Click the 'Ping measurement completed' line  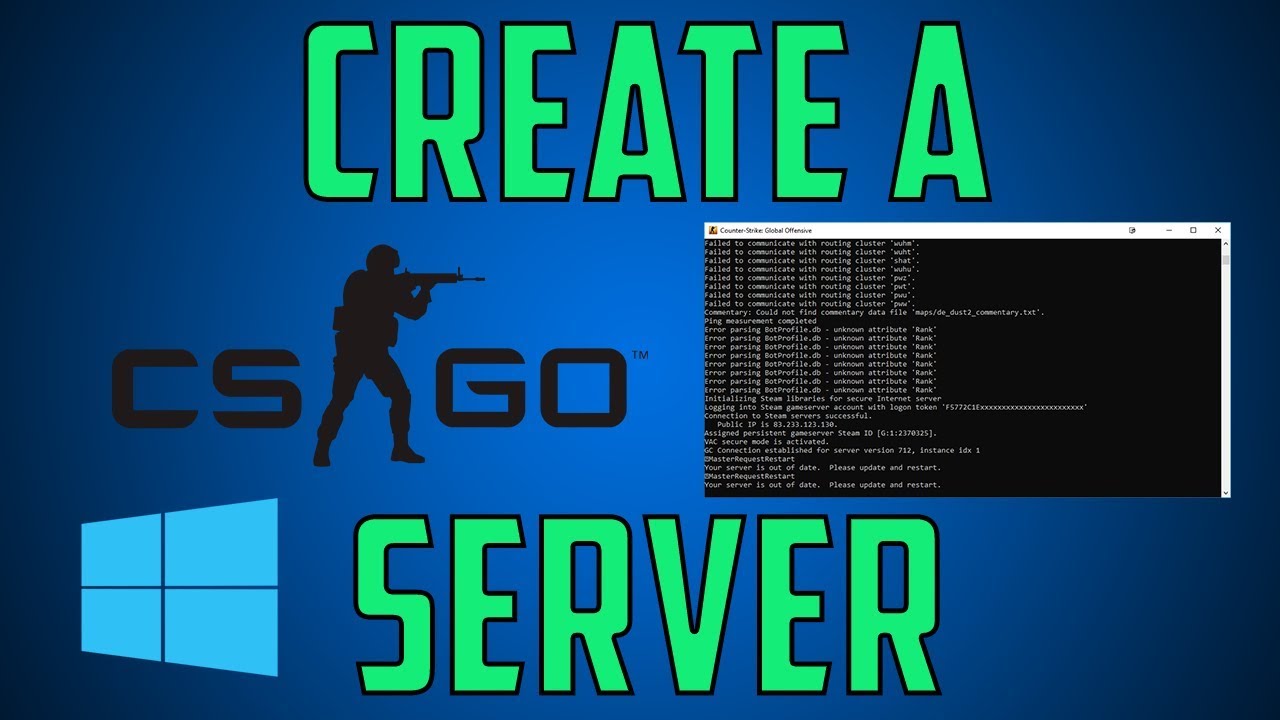click(x=760, y=321)
